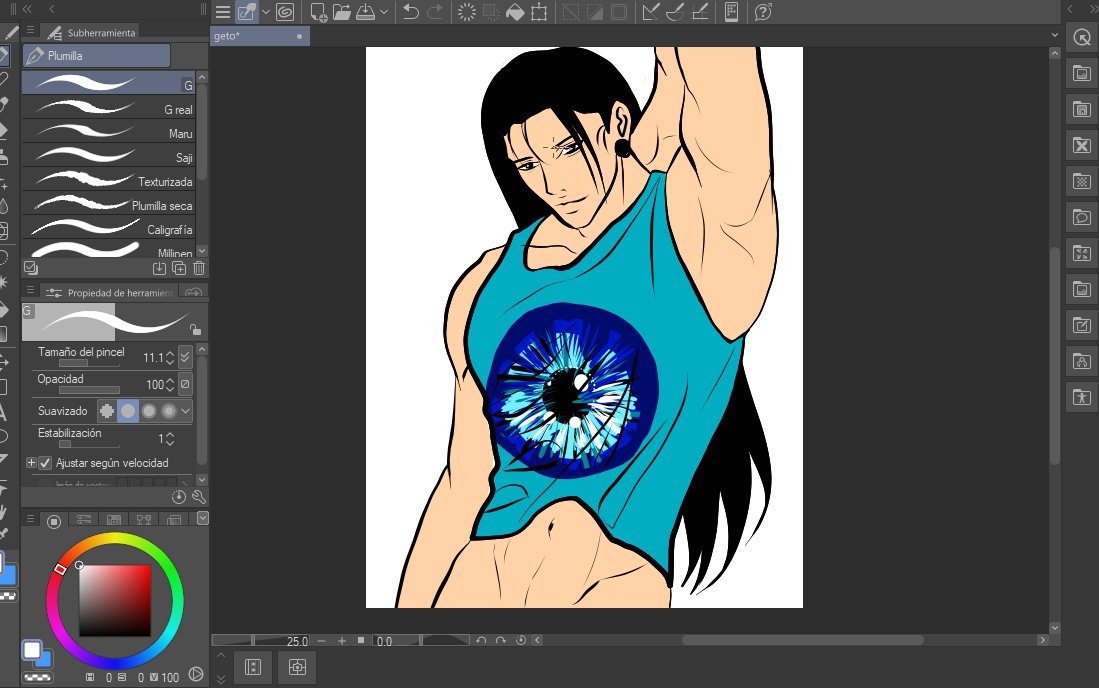Adjust the Estabilización slider

(x=89, y=444)
